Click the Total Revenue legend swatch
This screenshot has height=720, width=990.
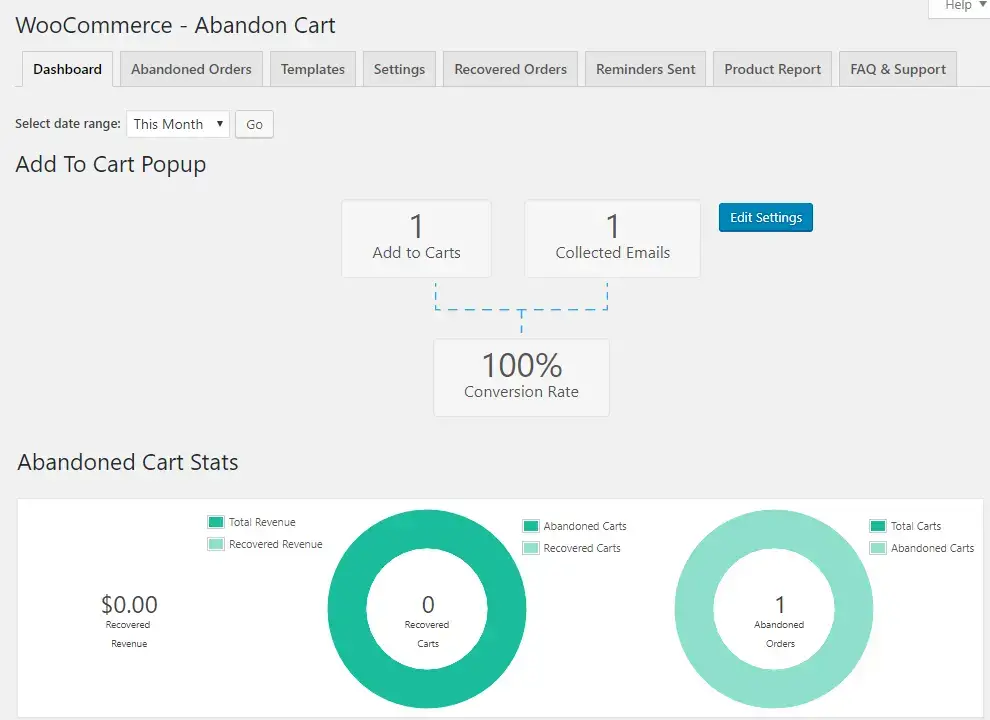(x=216, y=522)
